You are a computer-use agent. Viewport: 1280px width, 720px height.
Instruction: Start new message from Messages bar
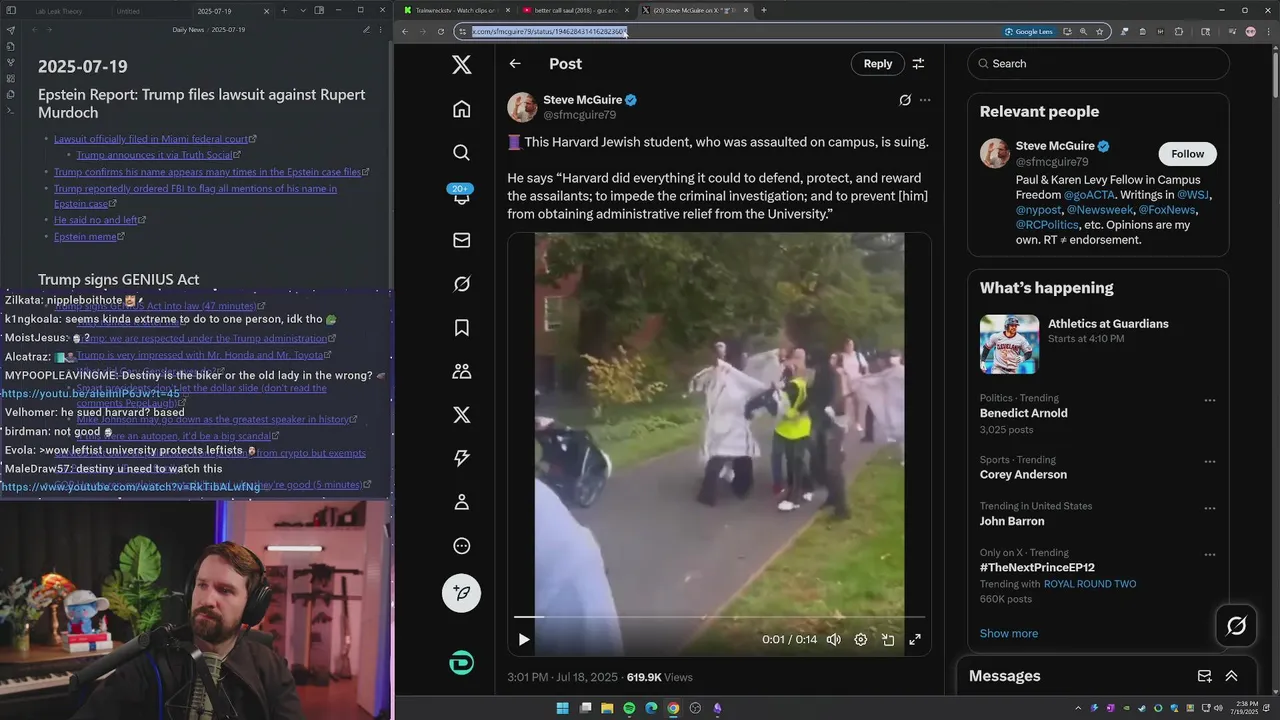coord(1204,677)
